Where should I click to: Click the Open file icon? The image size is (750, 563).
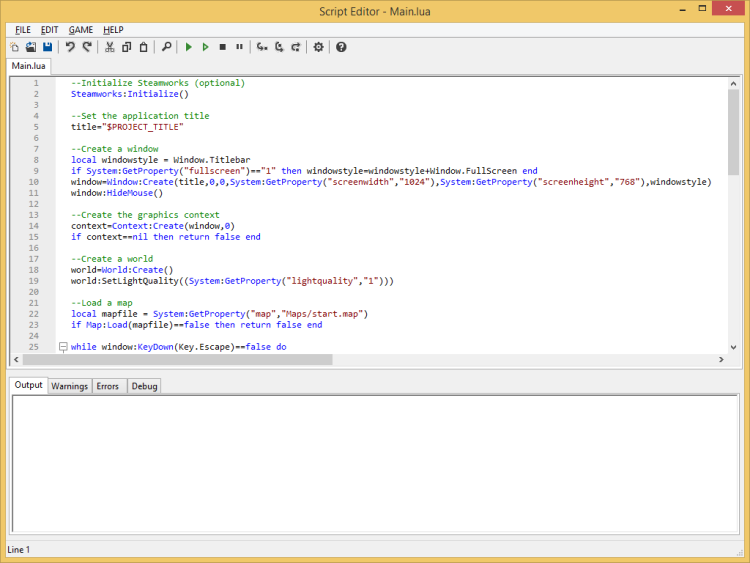click(31, 47)
